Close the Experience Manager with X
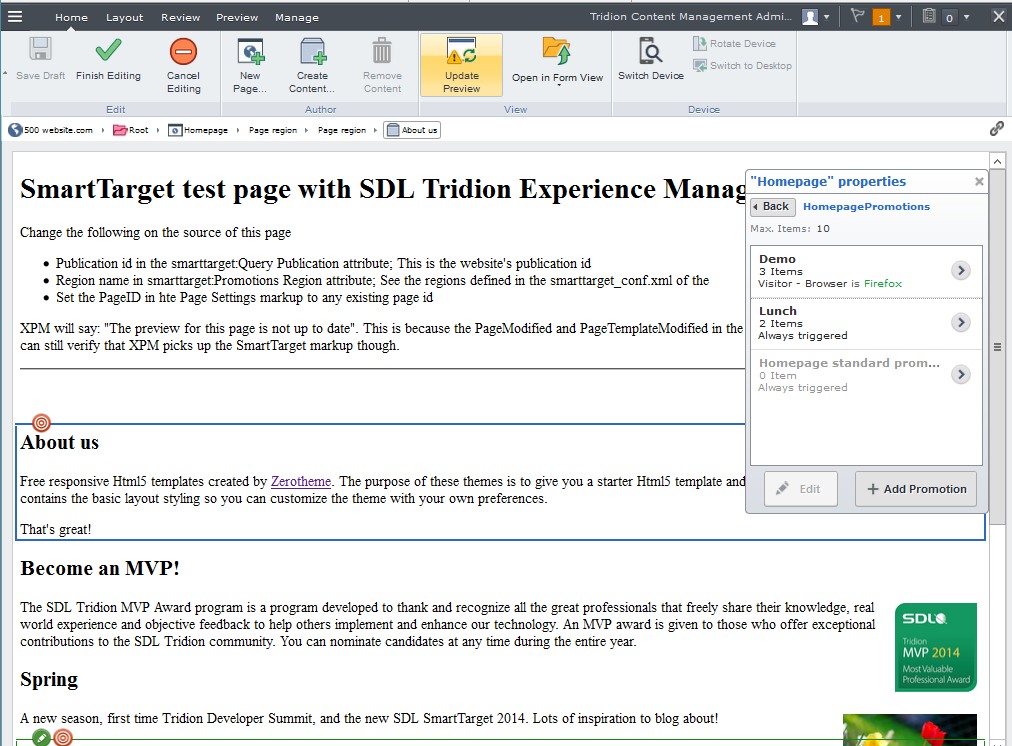The image size is (1012, 746). (x=998, y=16)
